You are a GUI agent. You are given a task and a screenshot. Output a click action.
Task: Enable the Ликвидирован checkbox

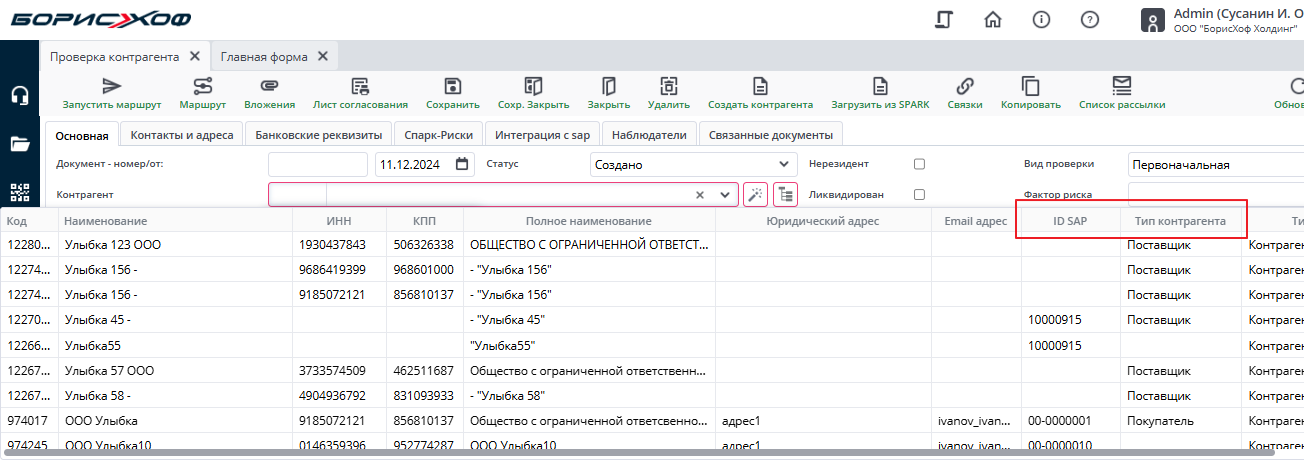tap(919, 195)
